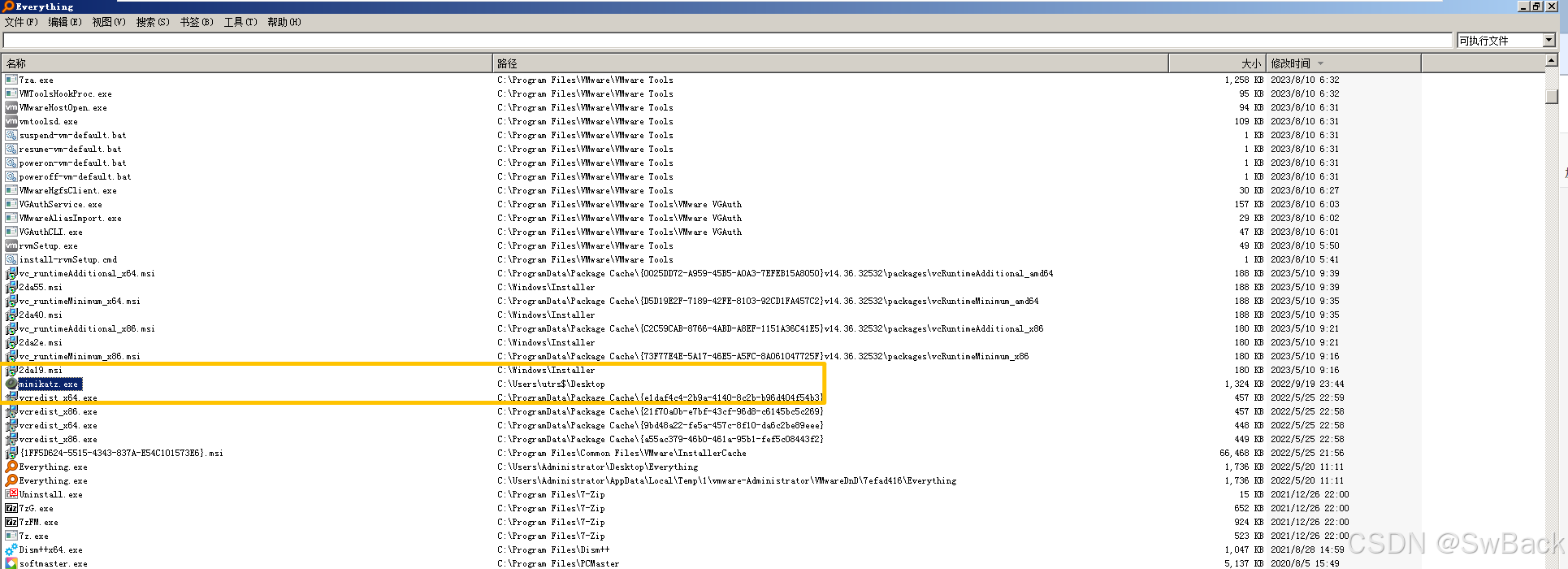1568x569 pixels.
Task: Click the install-rvmSetup.cmd icon
Action: point(11,259)
